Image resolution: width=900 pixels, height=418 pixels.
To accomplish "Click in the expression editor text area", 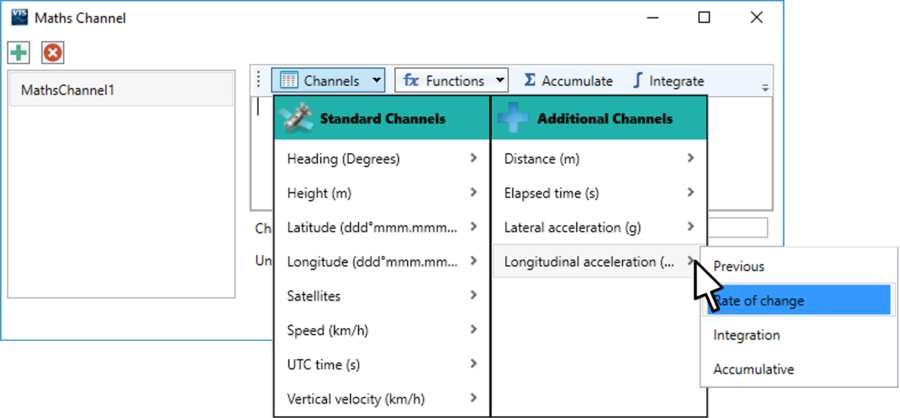I will tap(740, 153).
